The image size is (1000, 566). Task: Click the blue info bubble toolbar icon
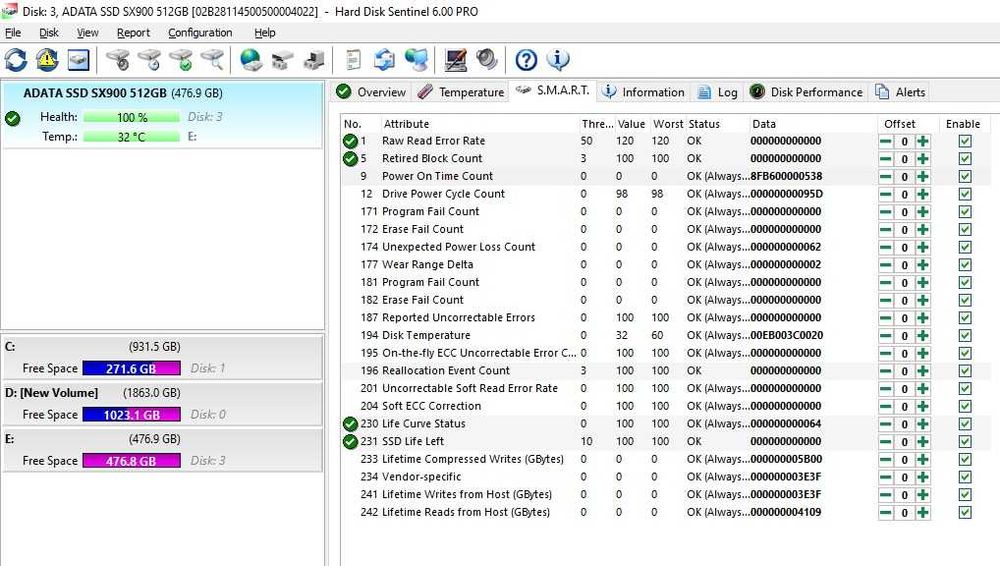point(558,60)
